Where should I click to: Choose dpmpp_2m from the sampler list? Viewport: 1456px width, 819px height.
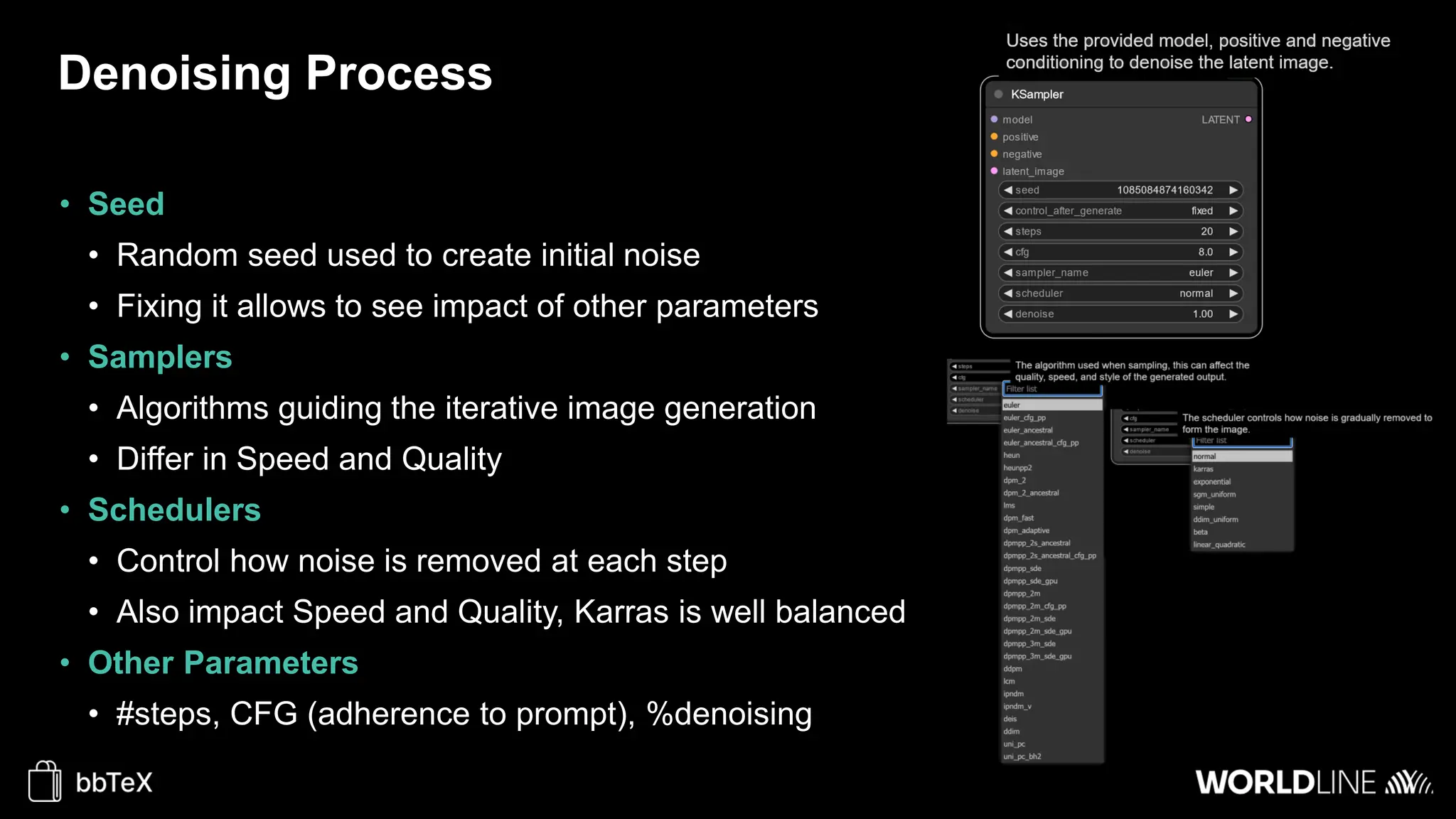[x=1022, y=594]
